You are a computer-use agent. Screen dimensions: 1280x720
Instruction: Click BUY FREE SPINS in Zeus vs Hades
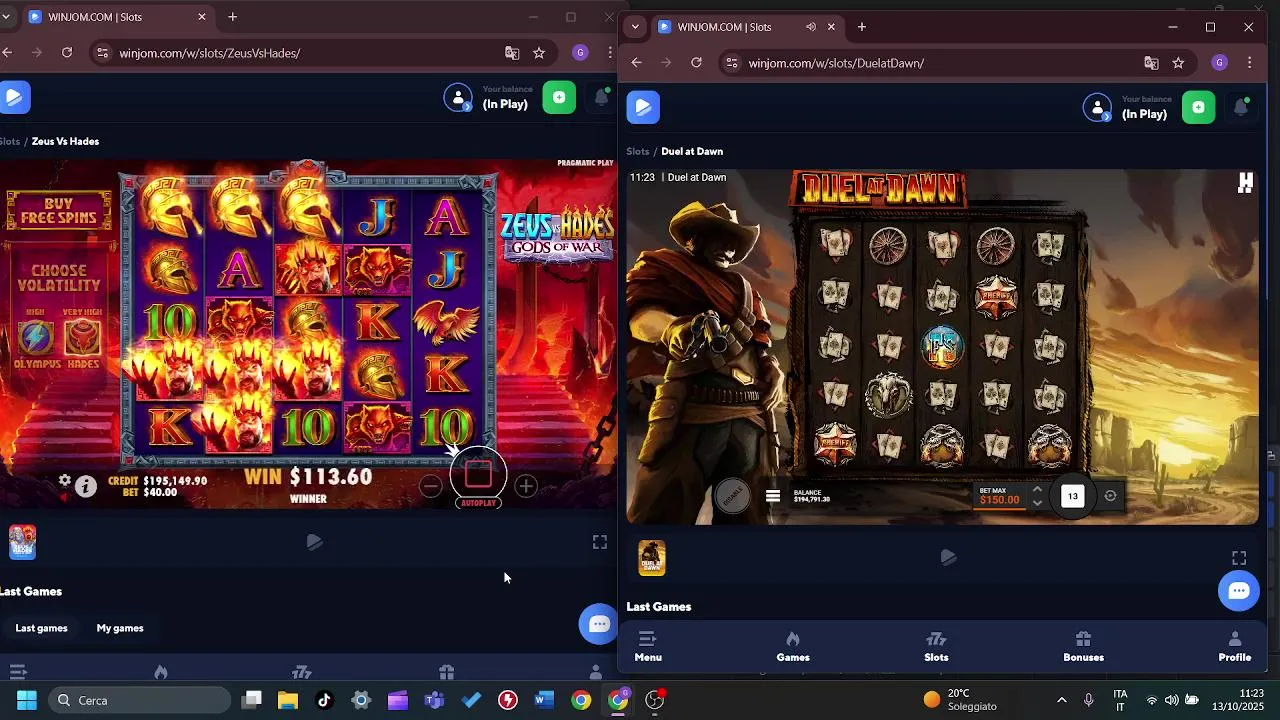coord(59,211)
